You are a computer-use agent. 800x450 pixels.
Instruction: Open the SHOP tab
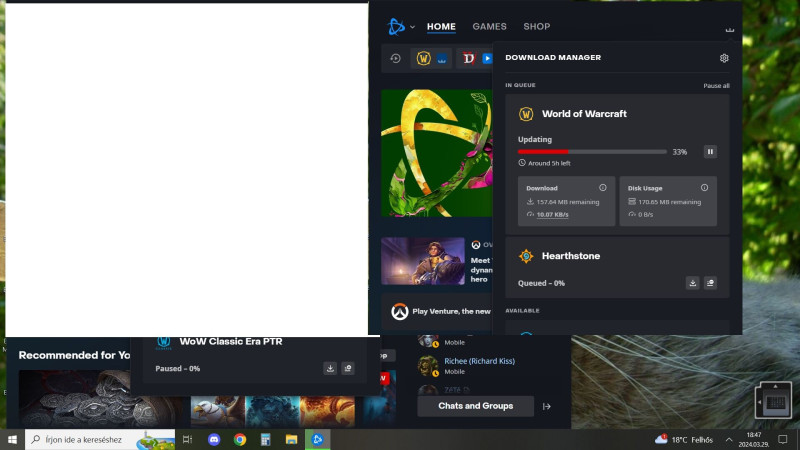coord(537,27)
